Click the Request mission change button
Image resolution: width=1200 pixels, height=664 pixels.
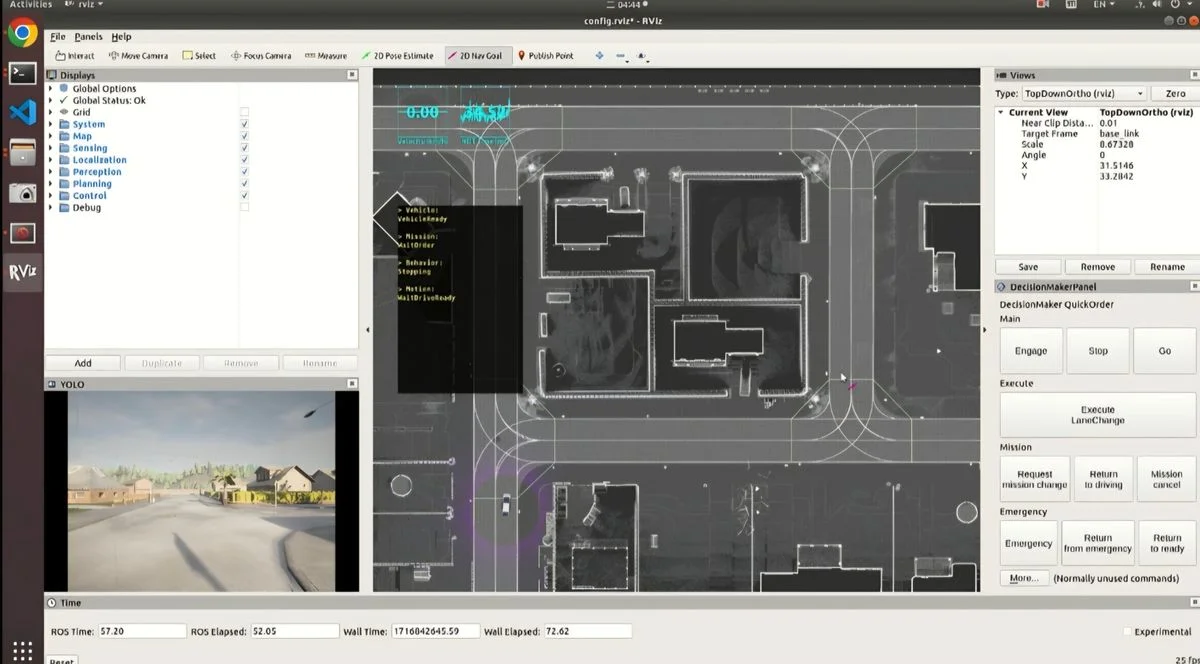[1035, 480]
